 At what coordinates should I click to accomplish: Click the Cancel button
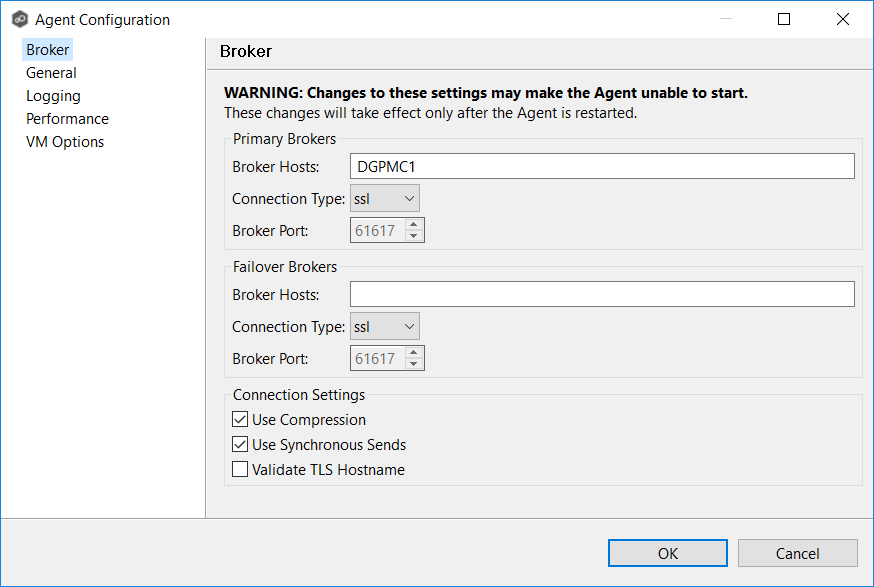coord(797,554)
